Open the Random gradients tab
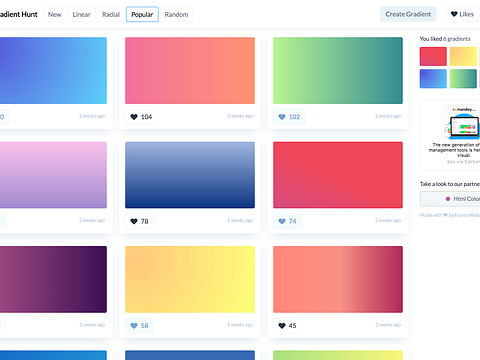This screenshot has height=360, width=480. pos(176,14)
